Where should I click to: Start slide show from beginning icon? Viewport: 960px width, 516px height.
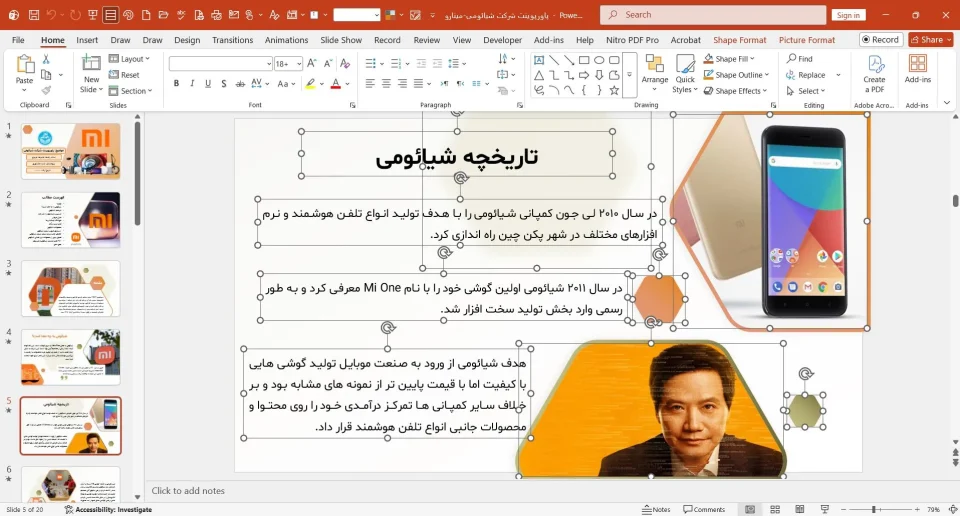click(x=93, y=15)
